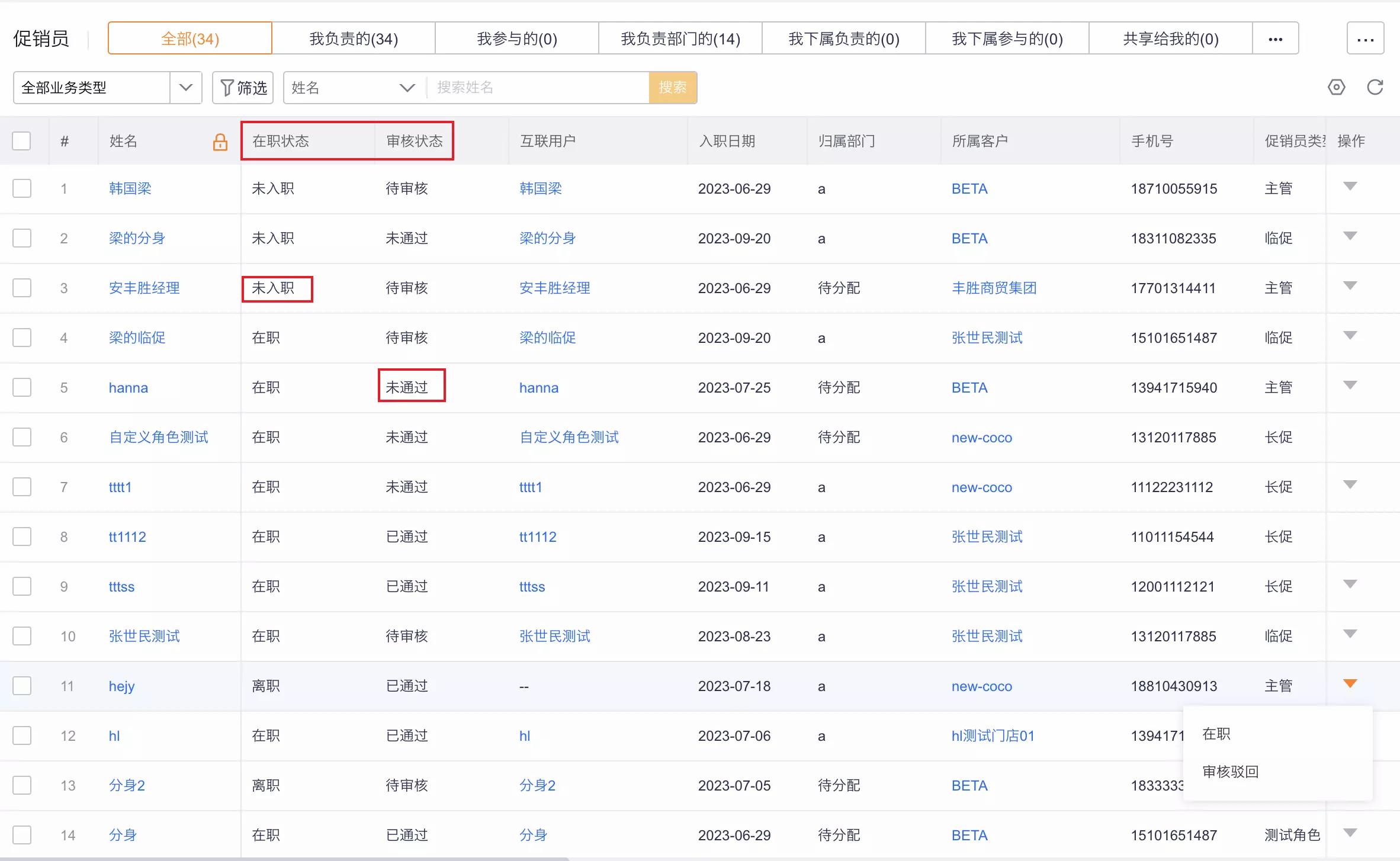Screen dimensions: 1400x861
Task: Open the ... menu beside 共享给我的 tab
Action: [1274, 38]
